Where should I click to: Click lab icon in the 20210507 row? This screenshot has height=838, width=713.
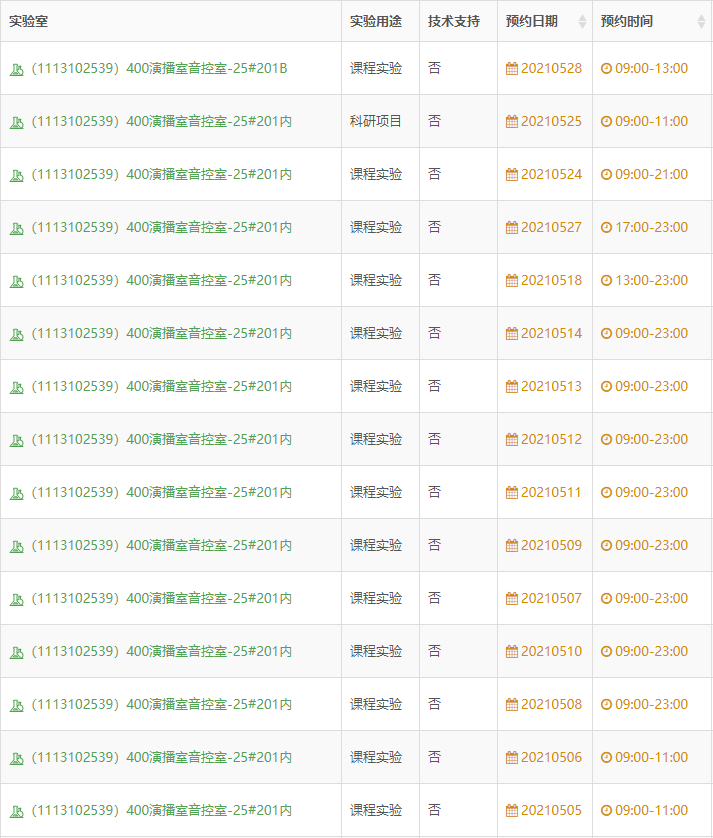point(17,599)
